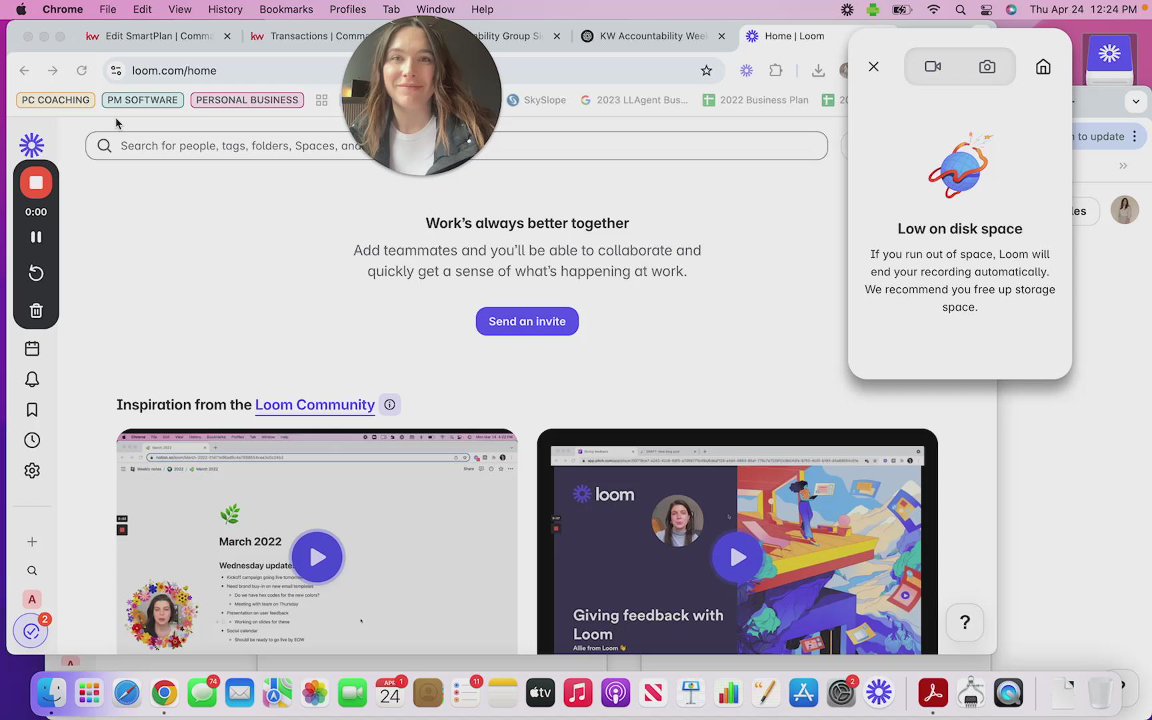Expand the dropdown chevron in right side panel
Screen dimensions: 1152x720
click(1136, 101)
